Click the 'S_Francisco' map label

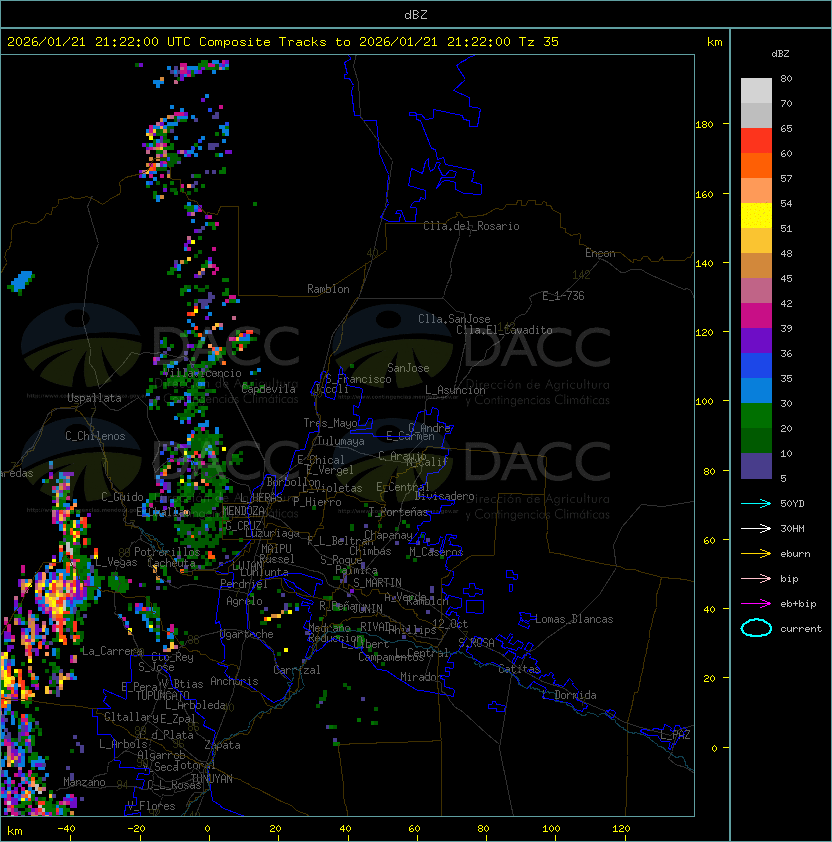click(358, 379)
